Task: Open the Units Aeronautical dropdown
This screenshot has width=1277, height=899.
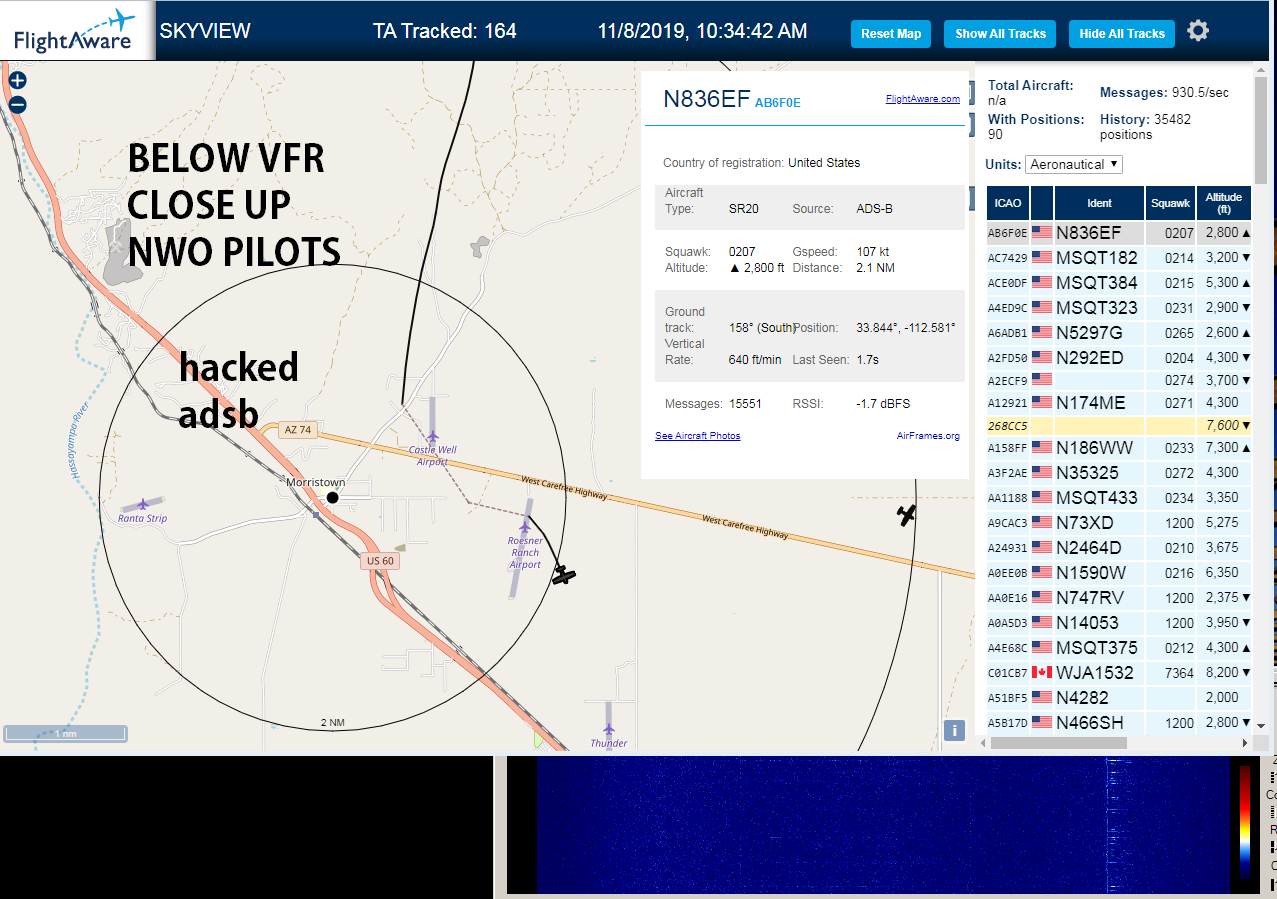Action: [x=1073, y=164]
